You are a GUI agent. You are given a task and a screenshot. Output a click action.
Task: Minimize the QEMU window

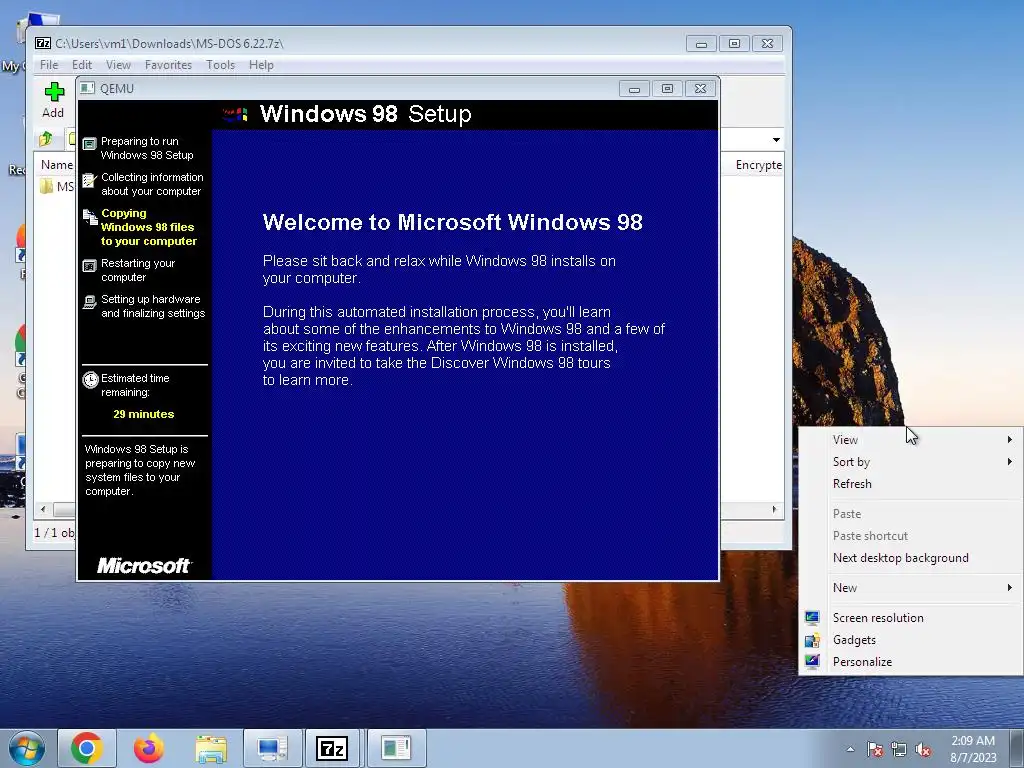(634, 89)
